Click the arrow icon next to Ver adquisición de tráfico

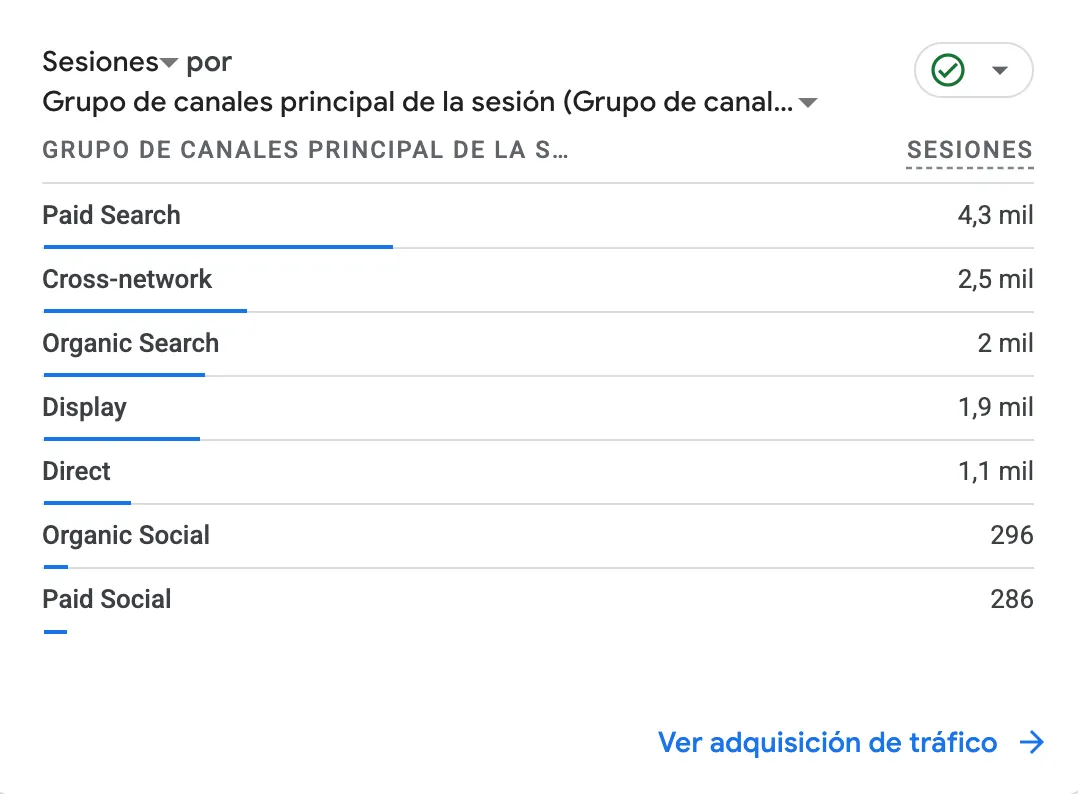1031,742
